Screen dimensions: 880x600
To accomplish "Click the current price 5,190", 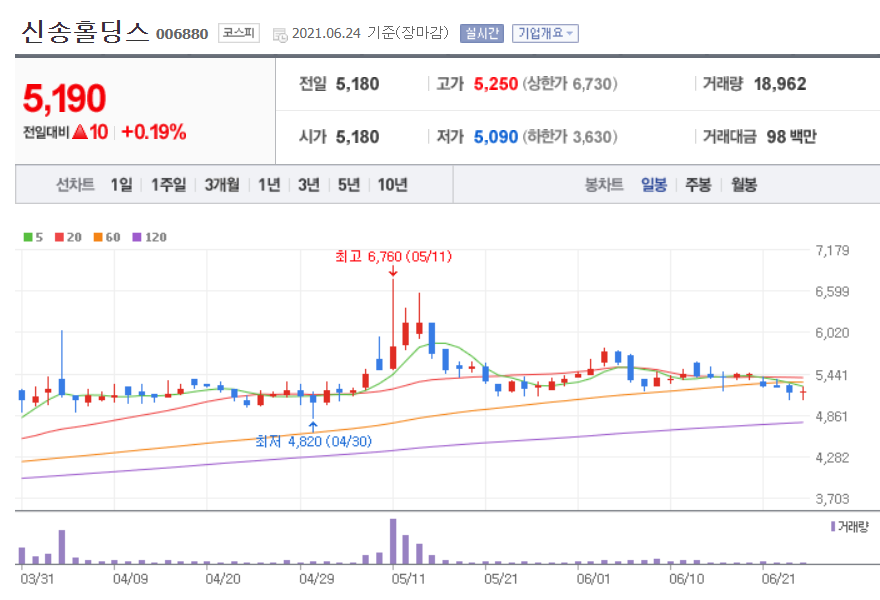I will pyautogui.click(x=64, y=98).
